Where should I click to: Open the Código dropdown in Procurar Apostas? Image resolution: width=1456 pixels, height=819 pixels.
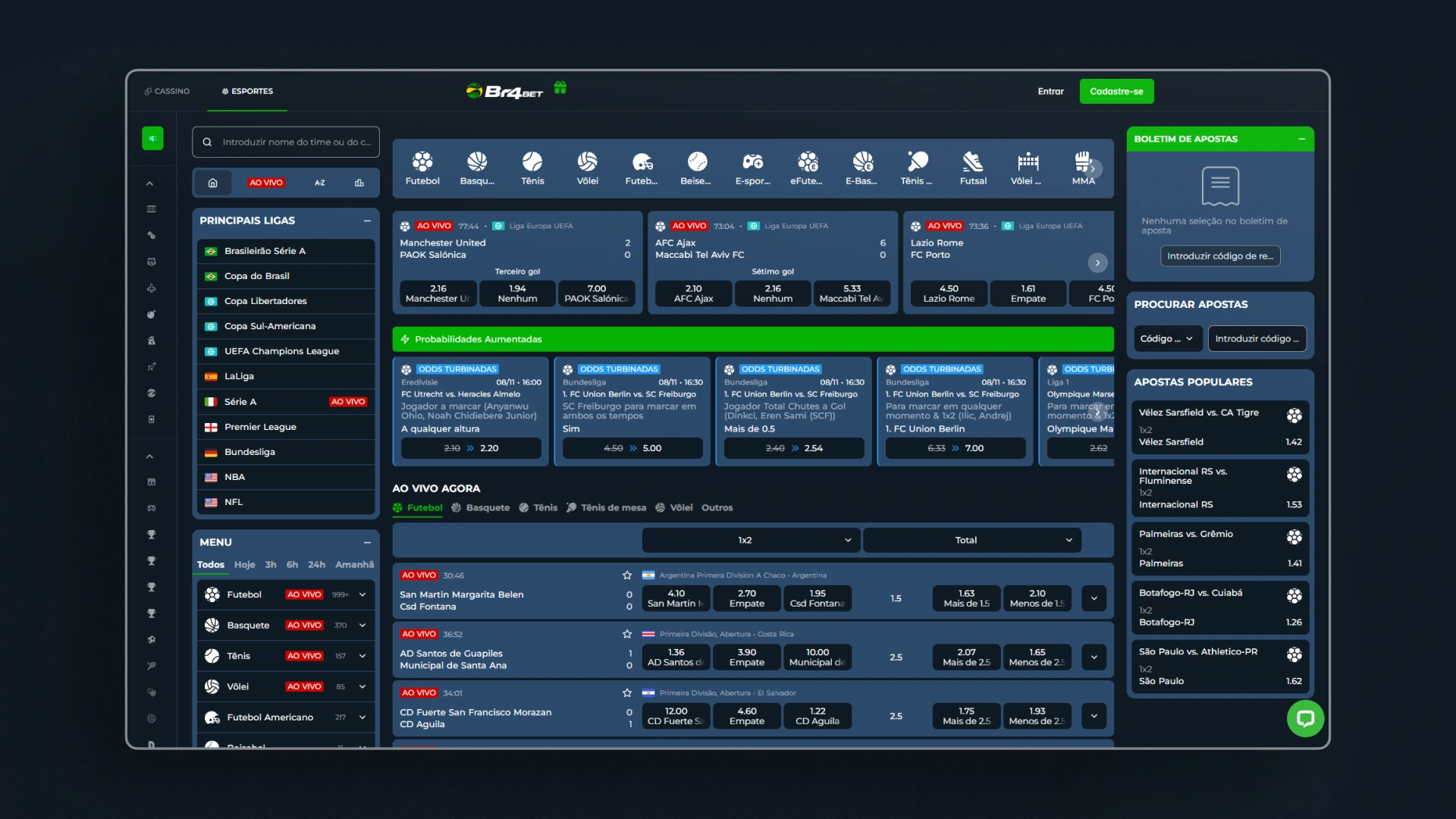1168,339
